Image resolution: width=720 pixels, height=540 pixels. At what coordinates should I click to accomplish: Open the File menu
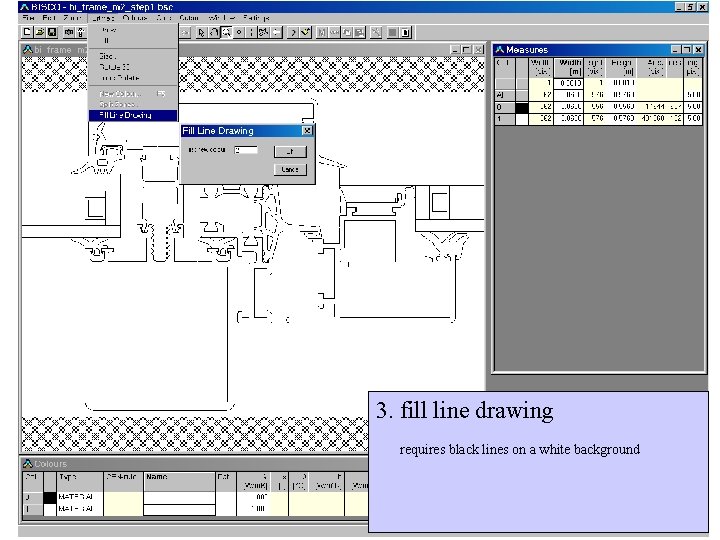click(28, 17)
